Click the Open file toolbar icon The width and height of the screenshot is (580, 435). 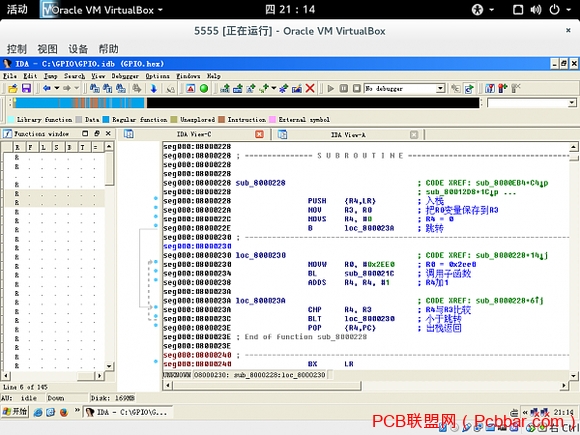(x=13, y=88)
